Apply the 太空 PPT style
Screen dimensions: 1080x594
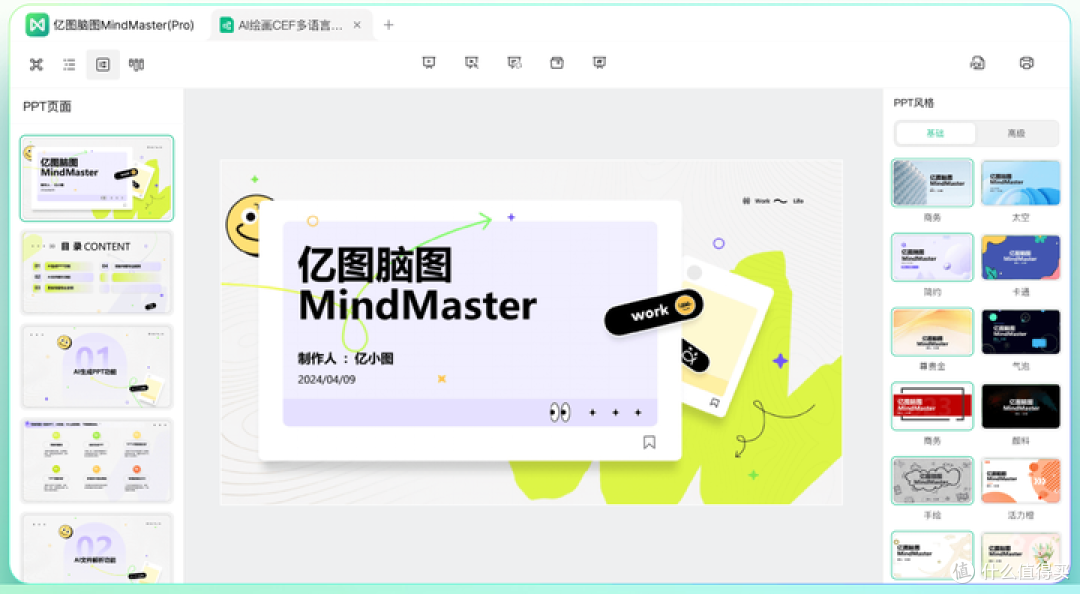pyautogui.click(x=1021, y=183)
